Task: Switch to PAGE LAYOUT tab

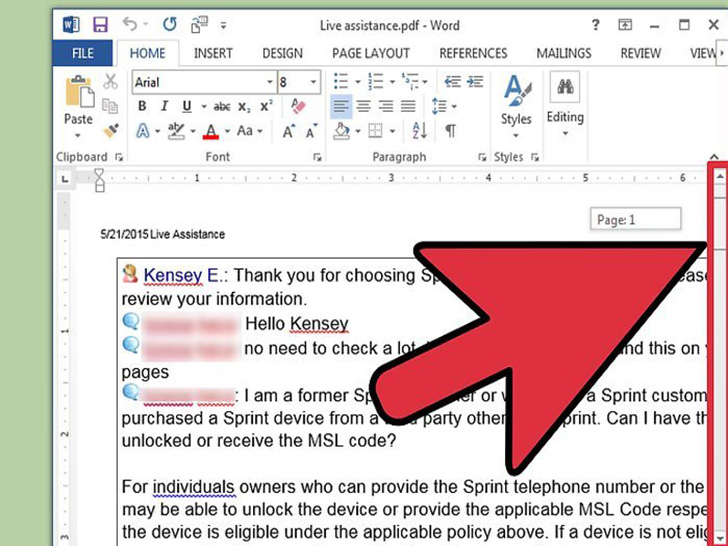Action: [371, 53]
